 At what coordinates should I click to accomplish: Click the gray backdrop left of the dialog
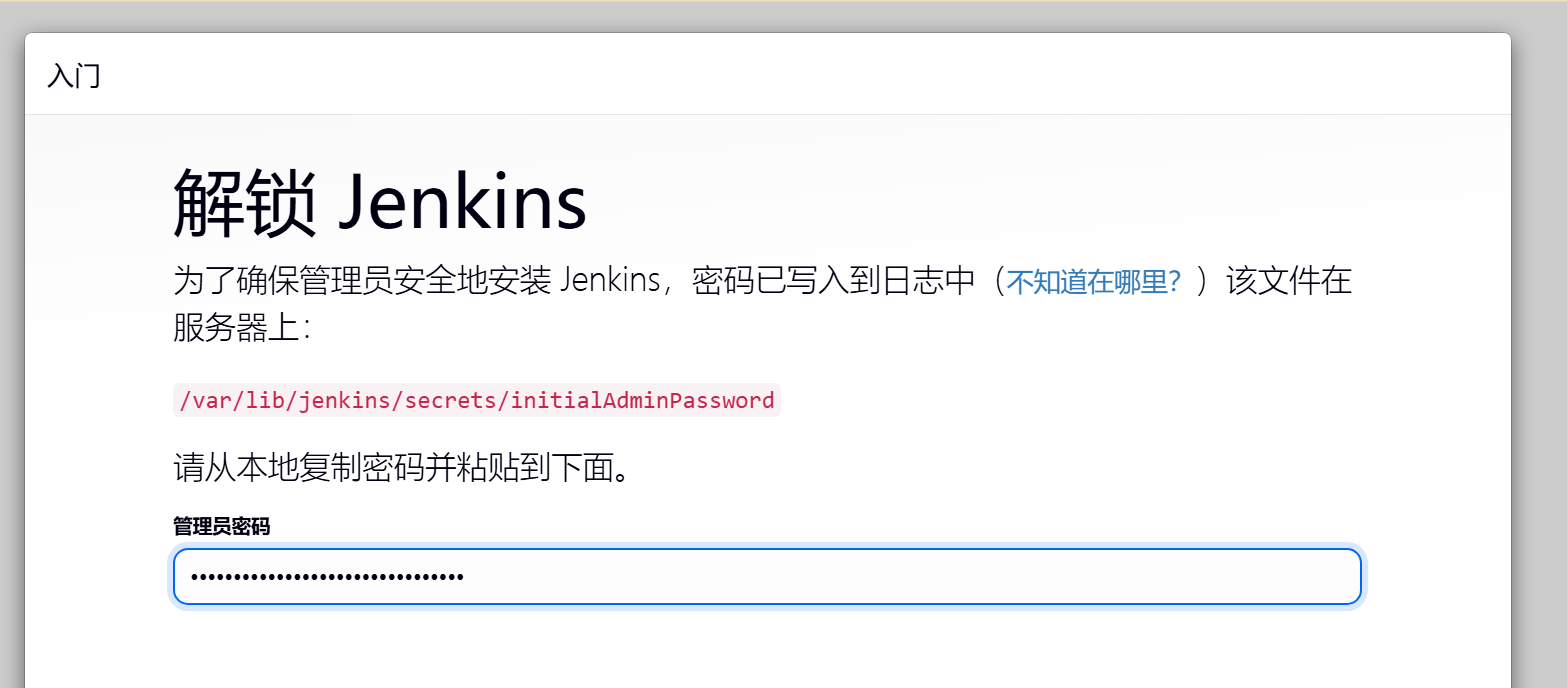[11, 350]
